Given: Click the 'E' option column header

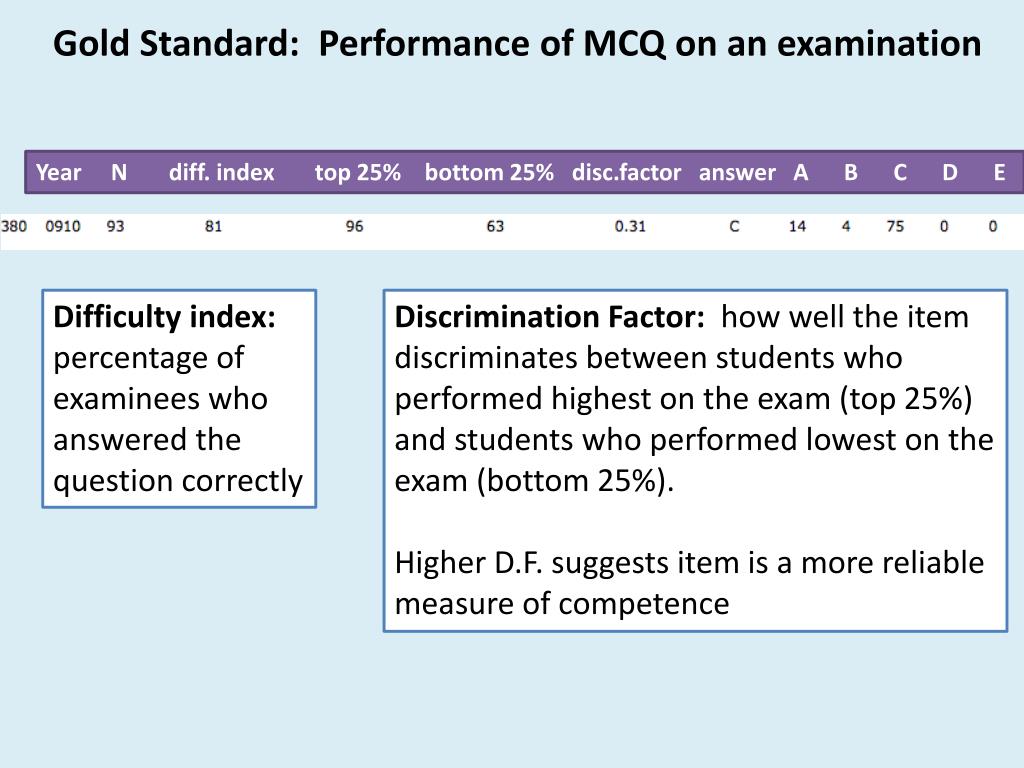Looking at the screenshot, I should point(999,172).
